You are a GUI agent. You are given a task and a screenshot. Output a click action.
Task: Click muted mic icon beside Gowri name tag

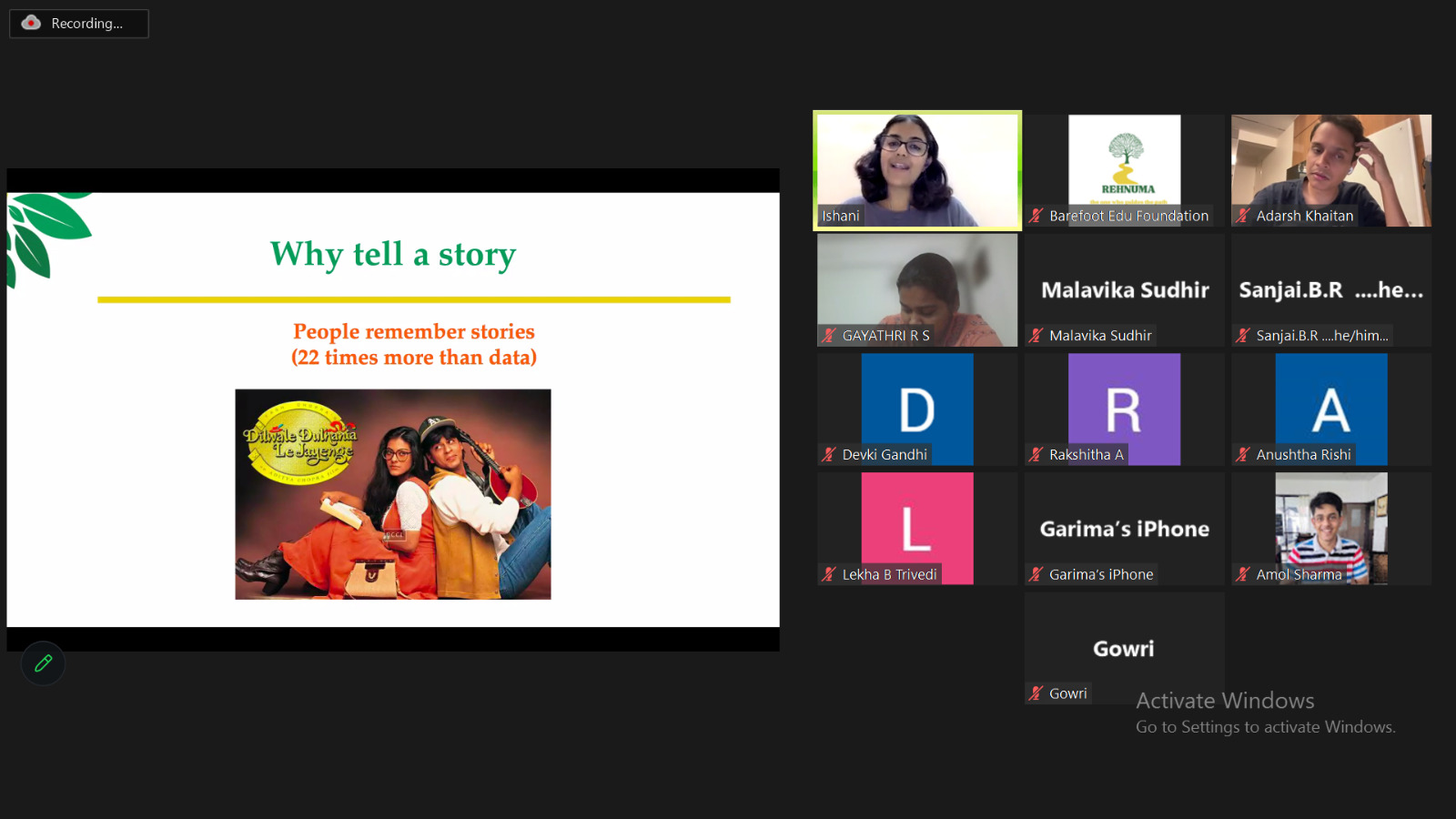(1036, 693)
